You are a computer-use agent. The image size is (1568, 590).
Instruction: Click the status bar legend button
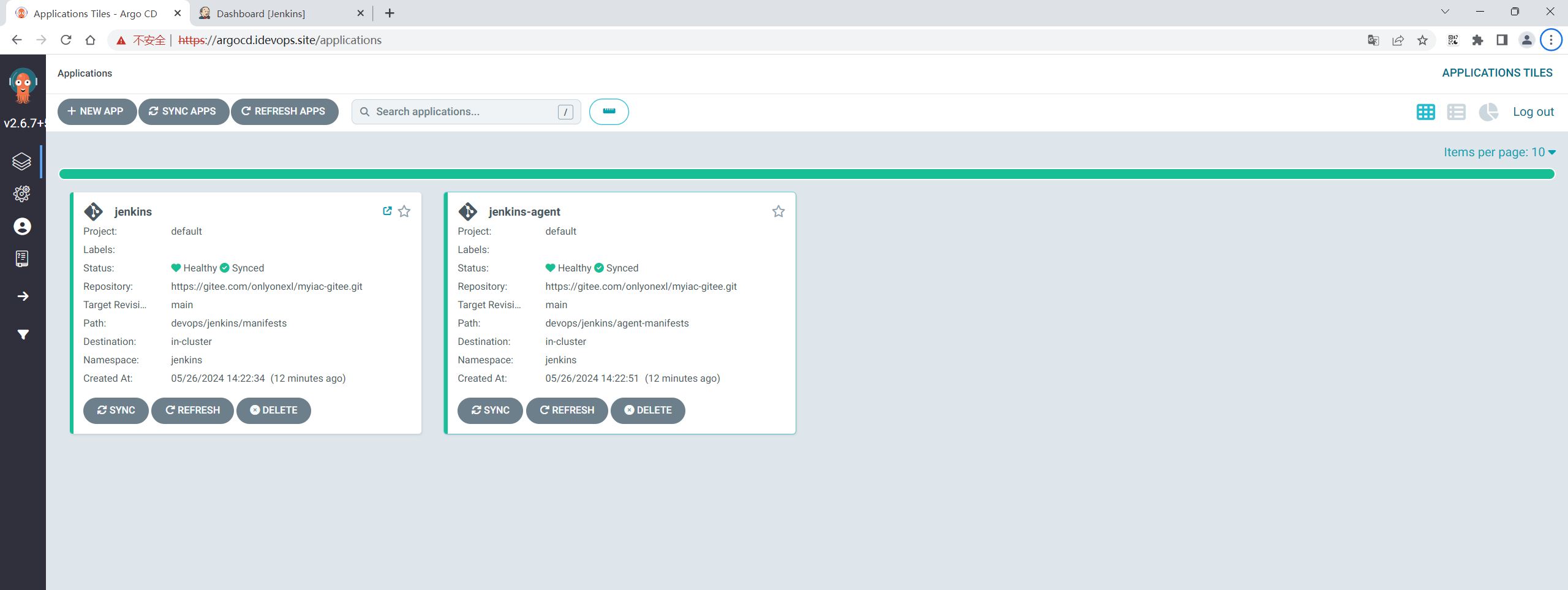[x=609, y=112]
